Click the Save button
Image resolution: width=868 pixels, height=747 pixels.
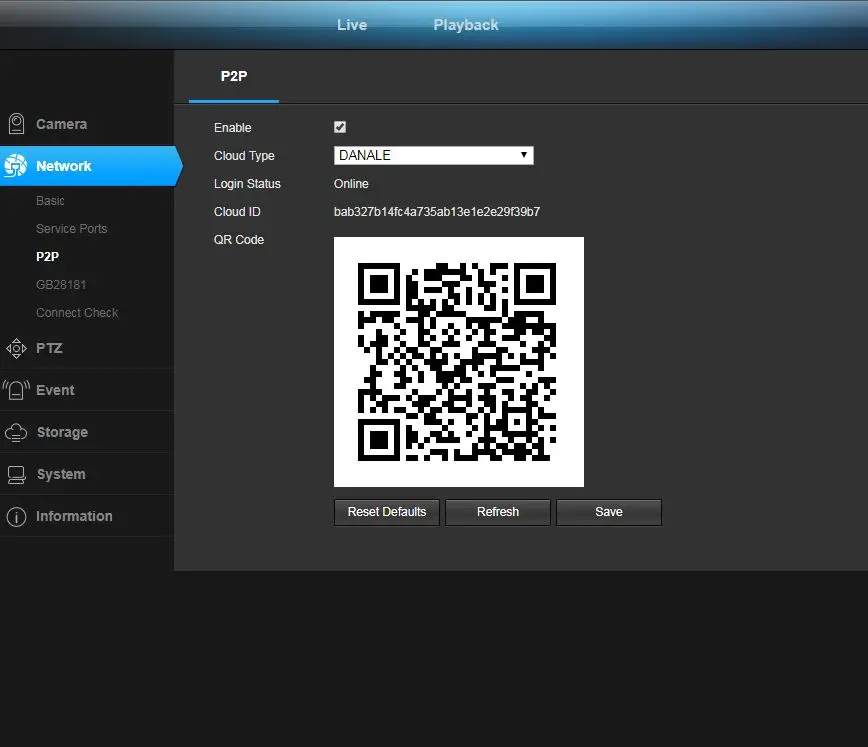(609, 512)
